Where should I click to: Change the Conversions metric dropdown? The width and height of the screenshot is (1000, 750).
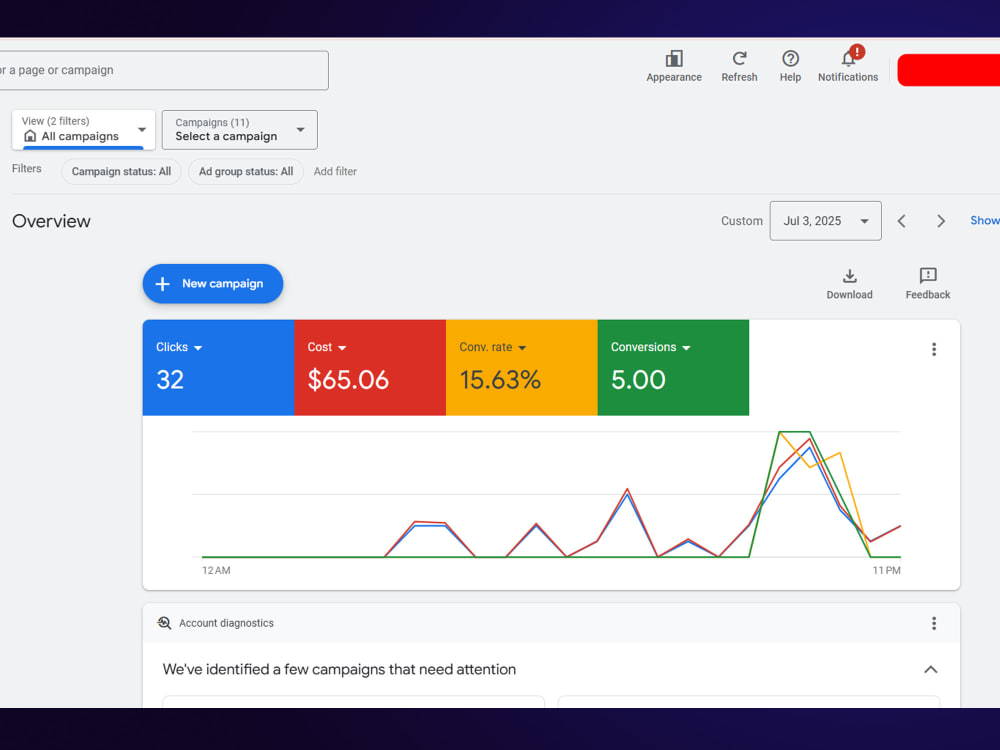coord(651,347)
